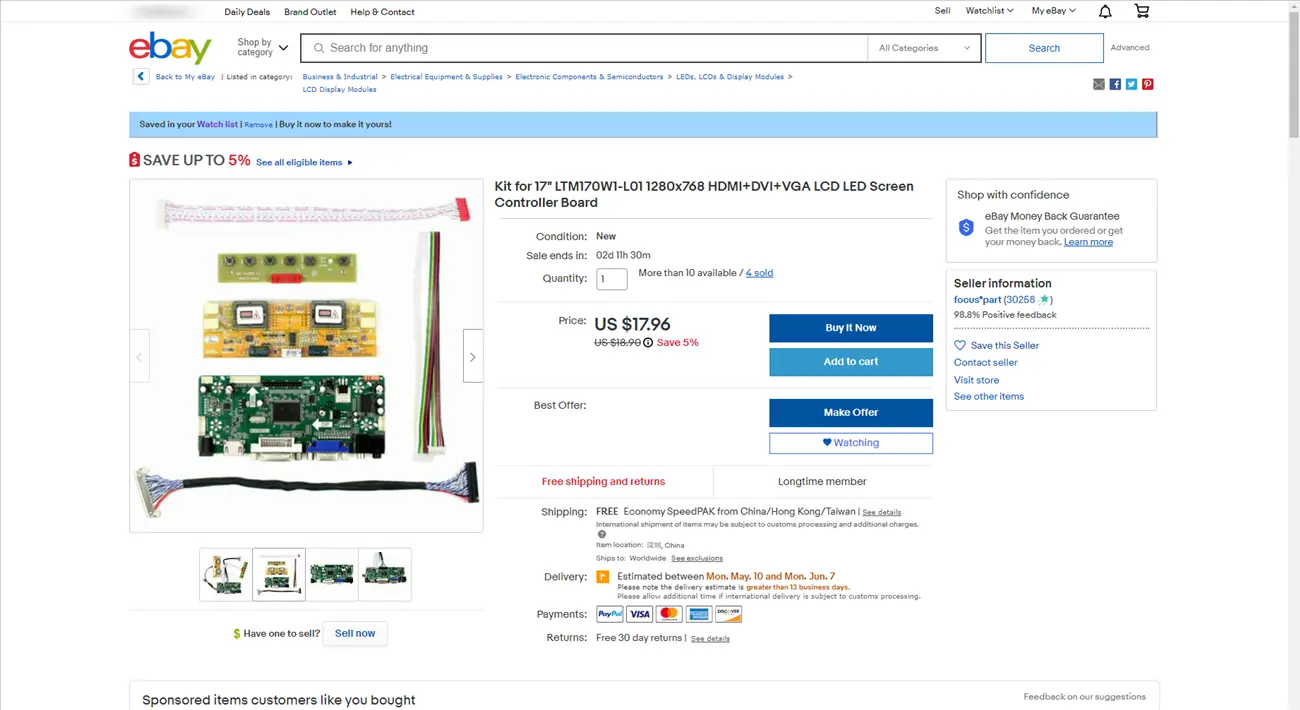Image resolution: width=1300 pixels, height=710 pixels.
Task: Show next product image arrow
Action: (x=473, y=356)
